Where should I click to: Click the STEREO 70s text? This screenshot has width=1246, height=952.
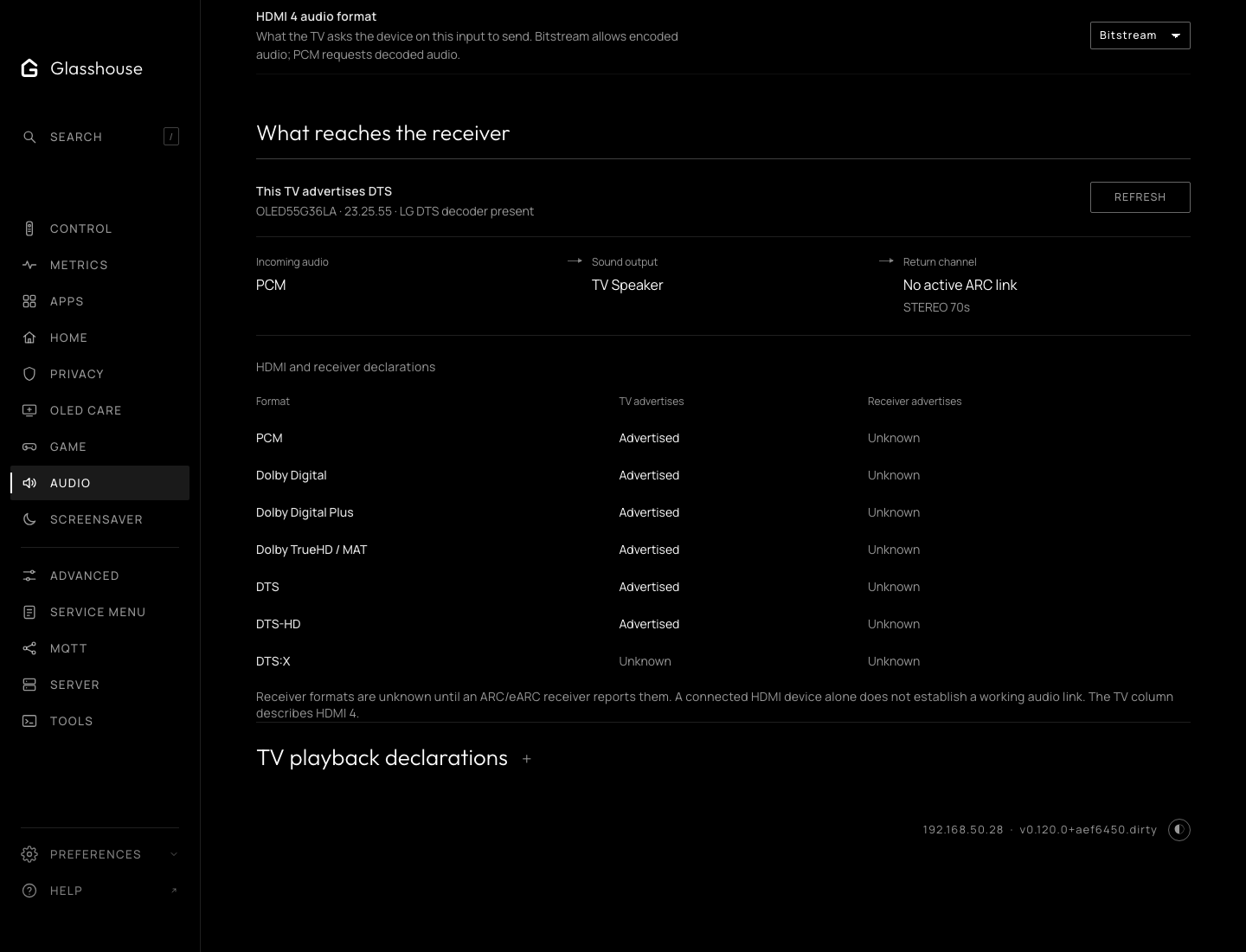coord(936,307)
